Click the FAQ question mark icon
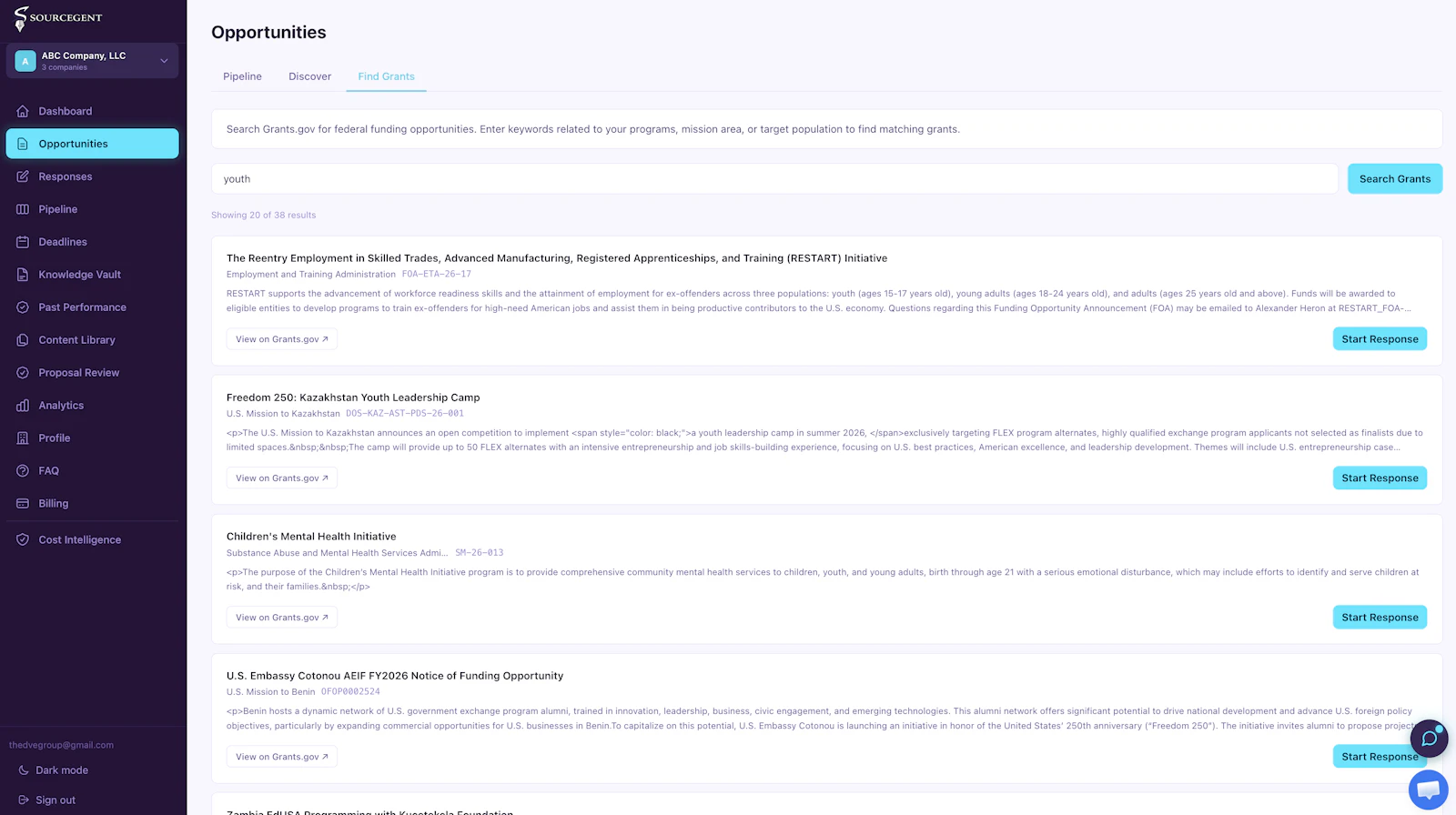The width and height of the screenshot is (1456, 815). [x=23, y=471]
